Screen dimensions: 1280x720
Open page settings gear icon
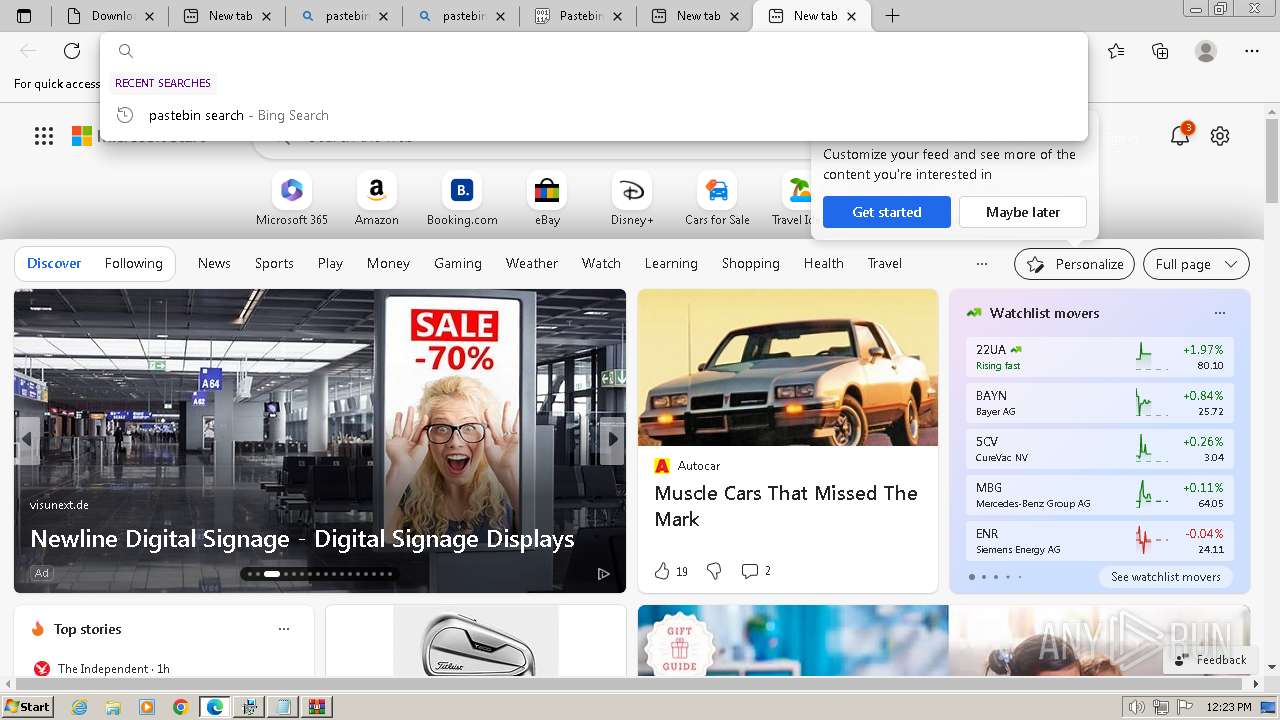coord(1220,136)
